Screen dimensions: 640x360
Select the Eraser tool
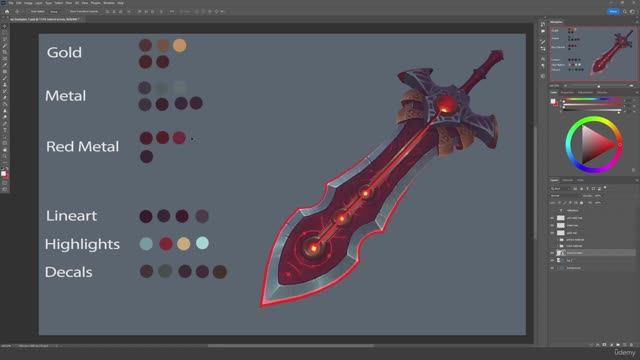pyautogui.click(x=4, y=98)
